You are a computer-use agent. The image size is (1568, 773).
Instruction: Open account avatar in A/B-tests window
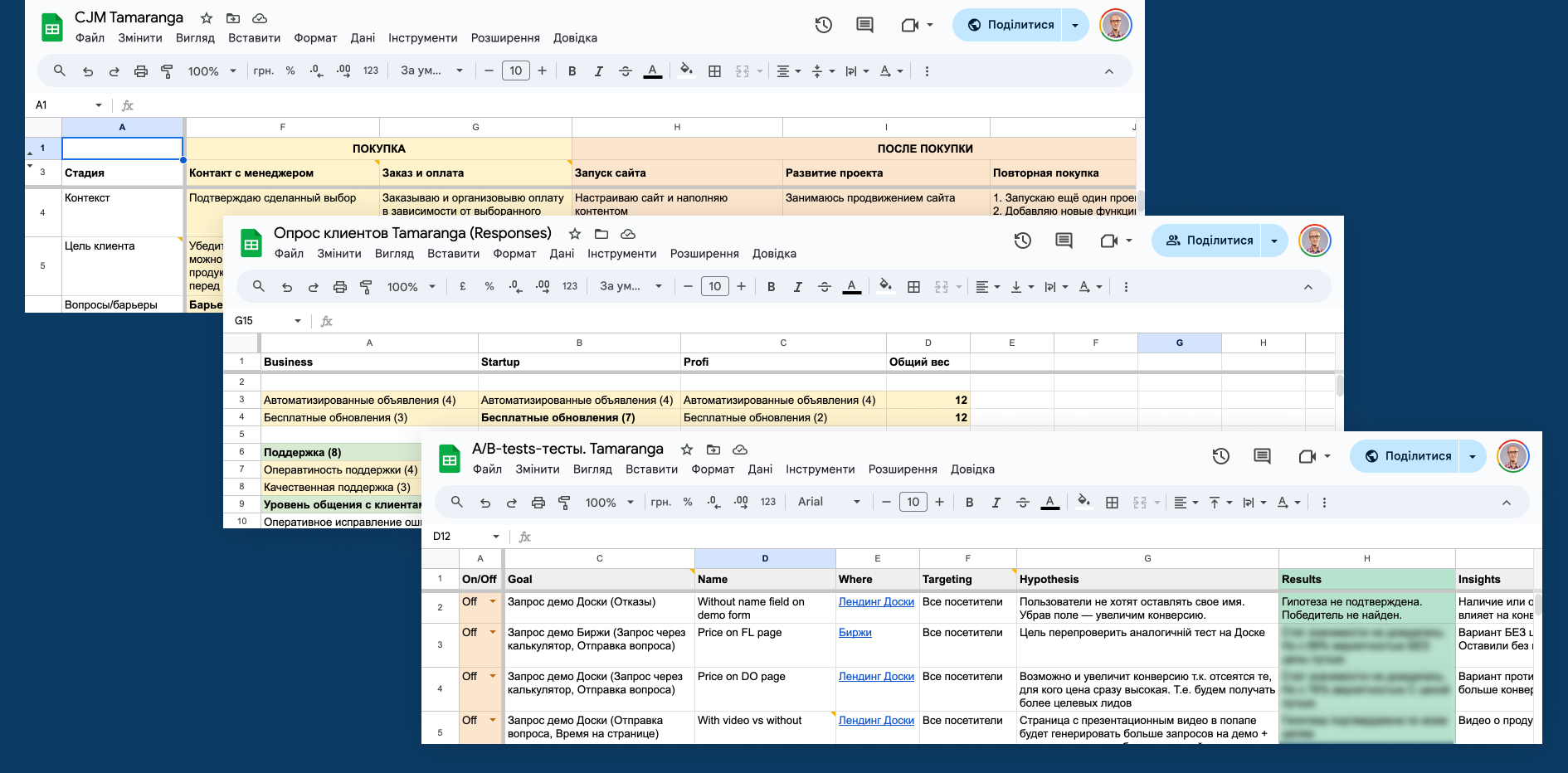1513,456
